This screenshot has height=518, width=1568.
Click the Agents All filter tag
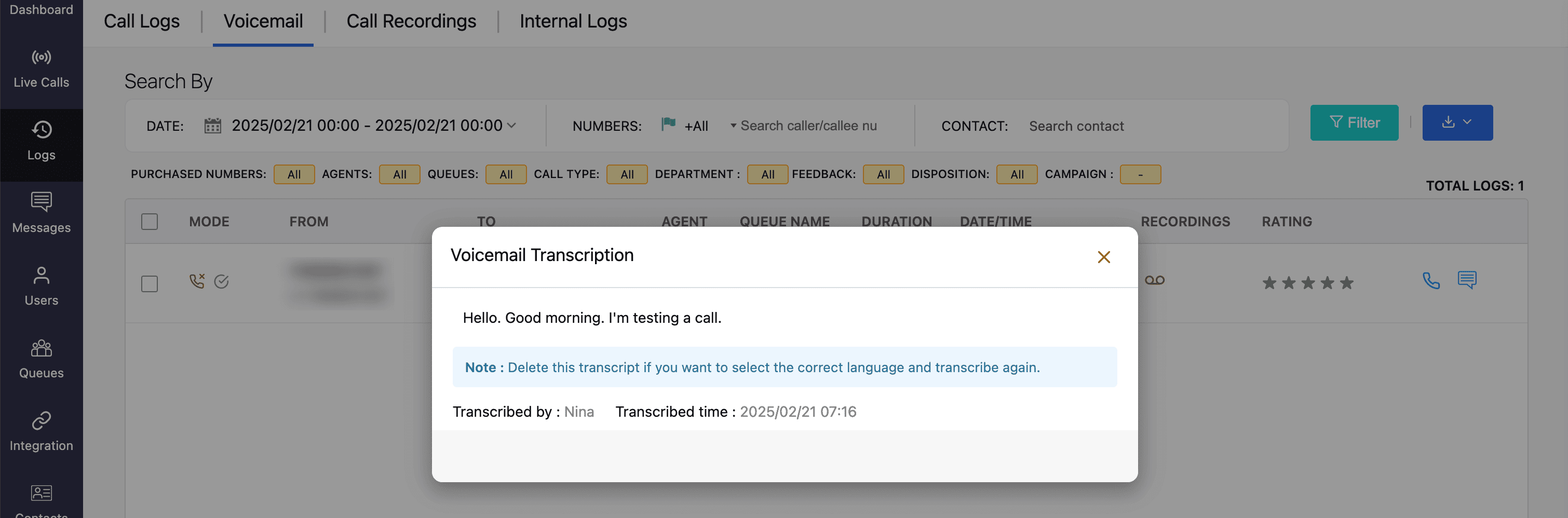pyautogui.click(x=399, y=174)
